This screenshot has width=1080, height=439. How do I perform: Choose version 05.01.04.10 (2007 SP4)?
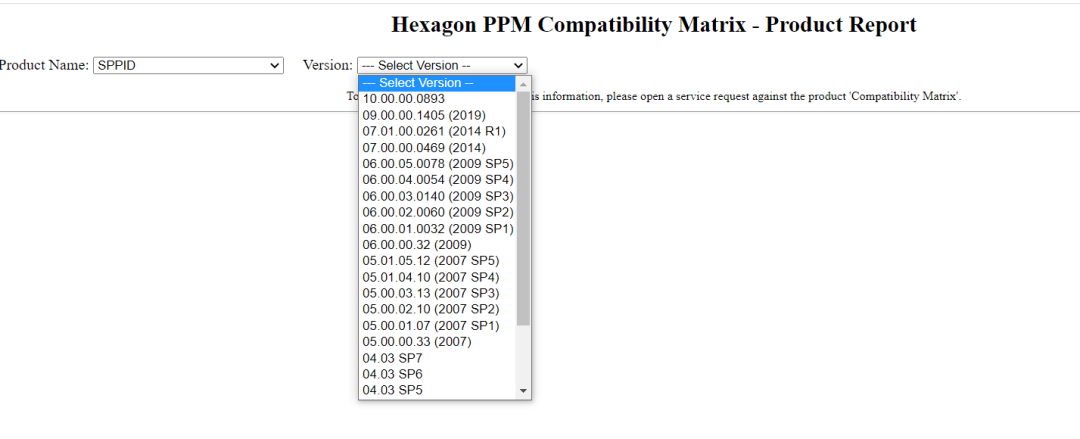[437, 277]
